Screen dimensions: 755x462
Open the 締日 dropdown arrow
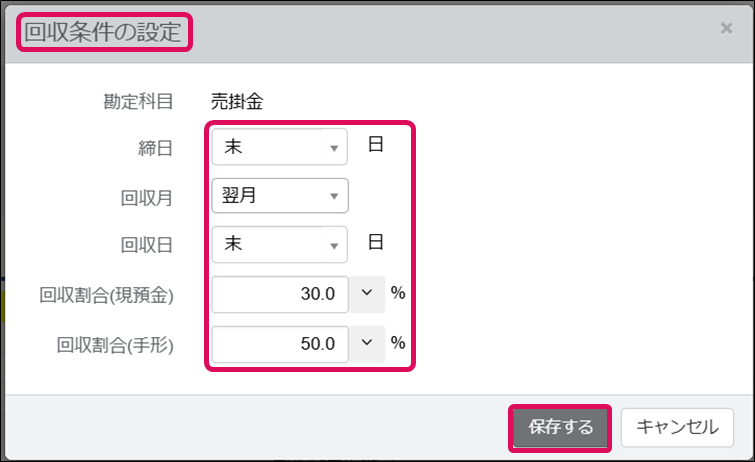pos(334,148)
